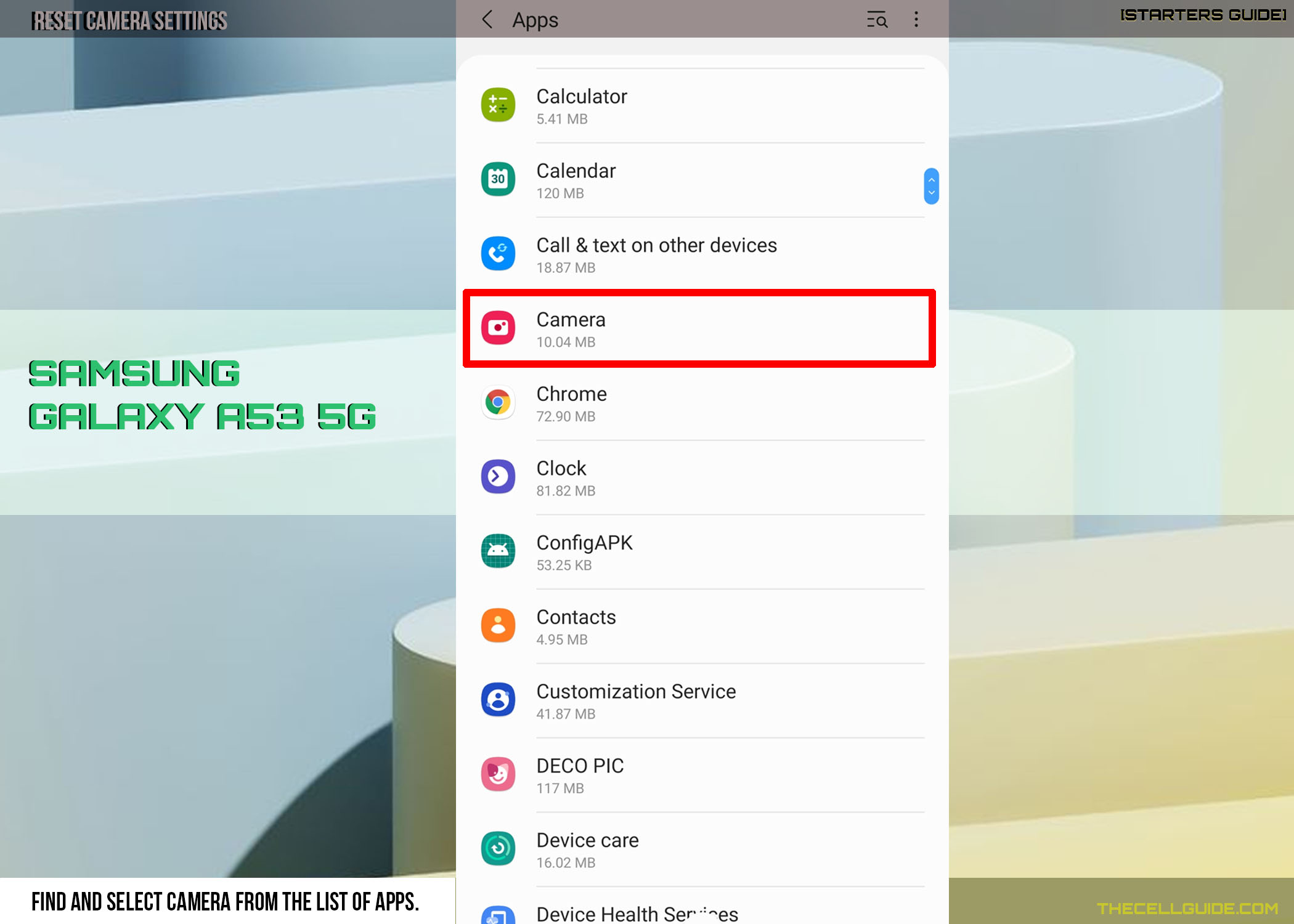Tap the Calendar app icon
This screenshot has height=924, width=1294.
(498, 179)
